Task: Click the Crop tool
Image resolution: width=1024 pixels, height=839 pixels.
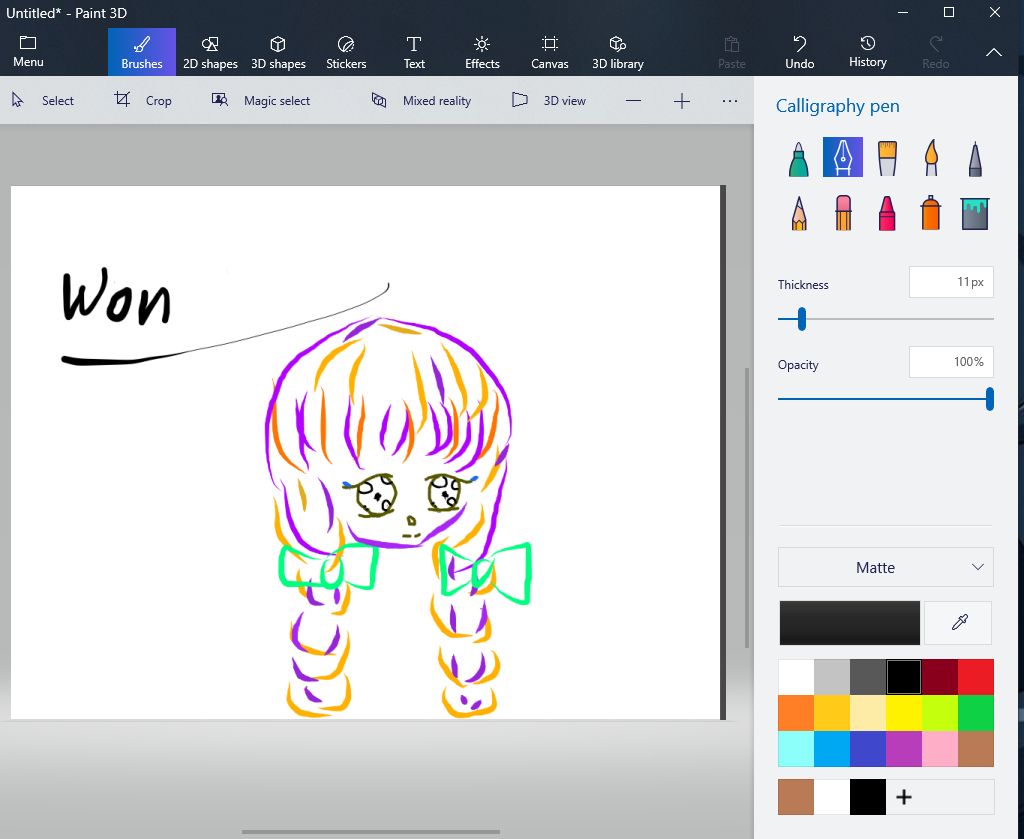Action: pyautogui.click(x=143, y=101)
